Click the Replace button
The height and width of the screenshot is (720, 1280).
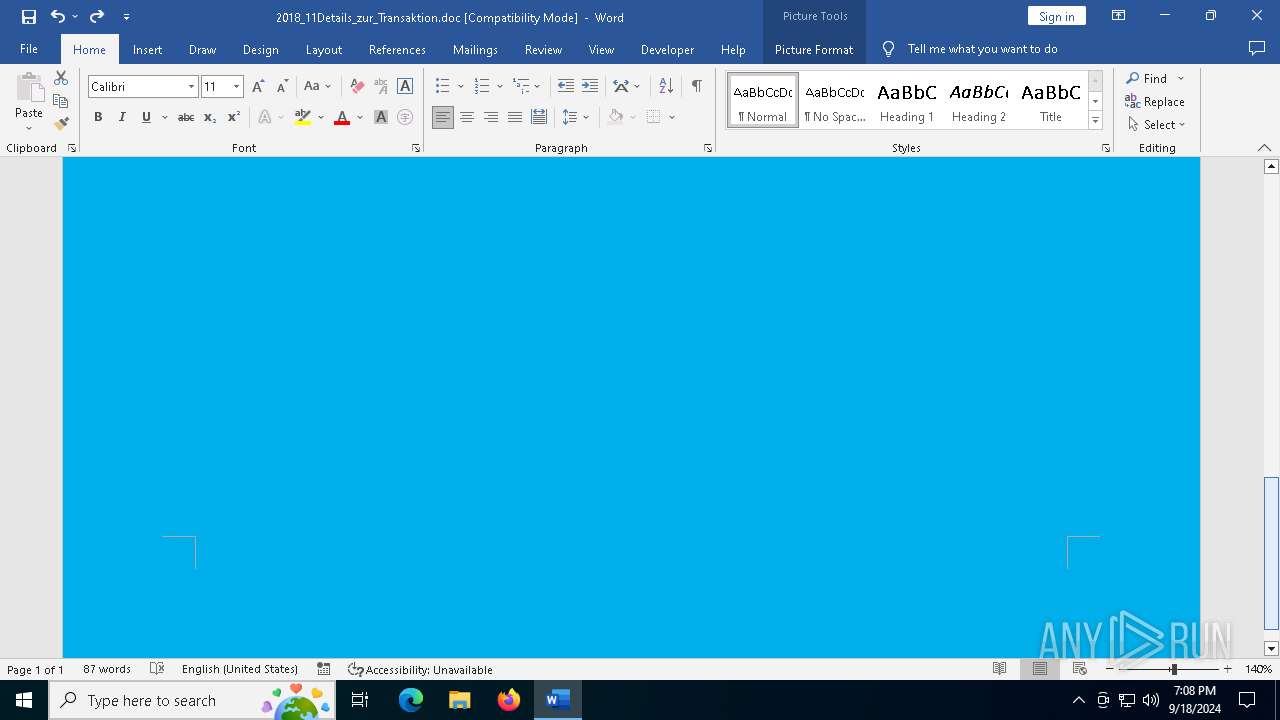1155,101
